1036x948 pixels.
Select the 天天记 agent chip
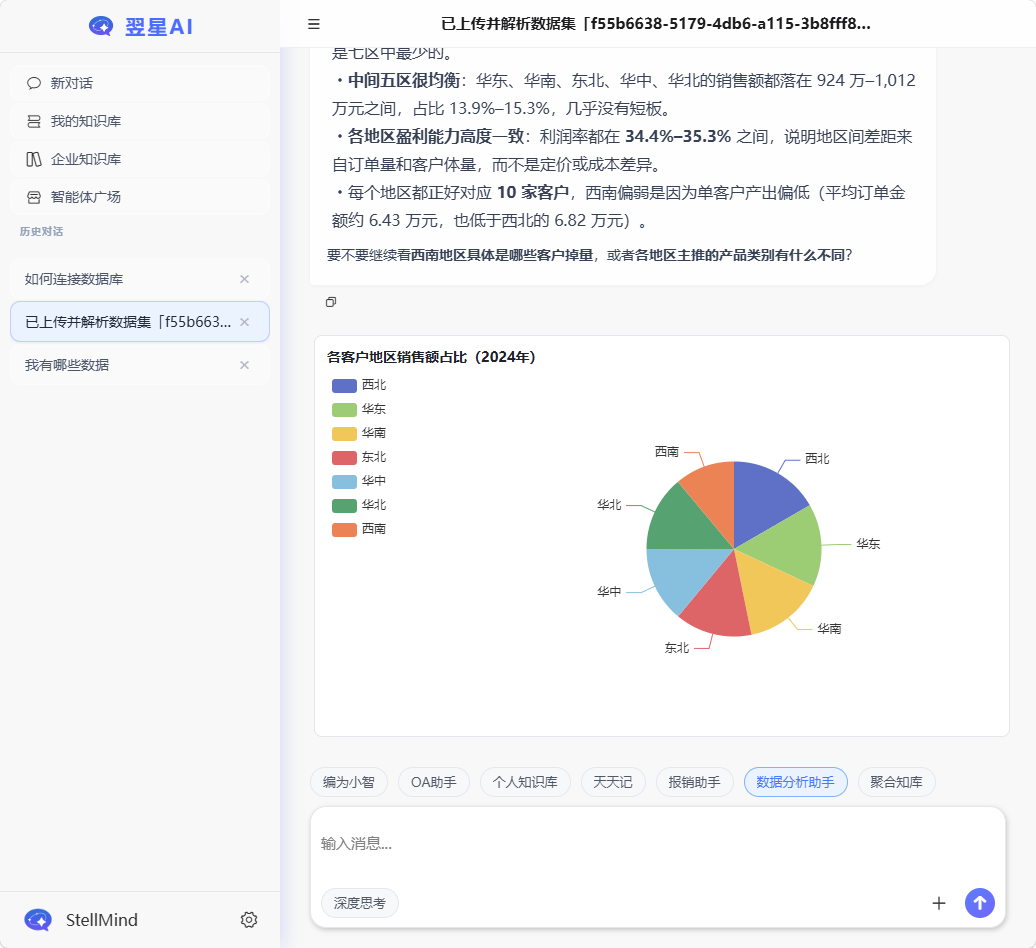point(613,782)
